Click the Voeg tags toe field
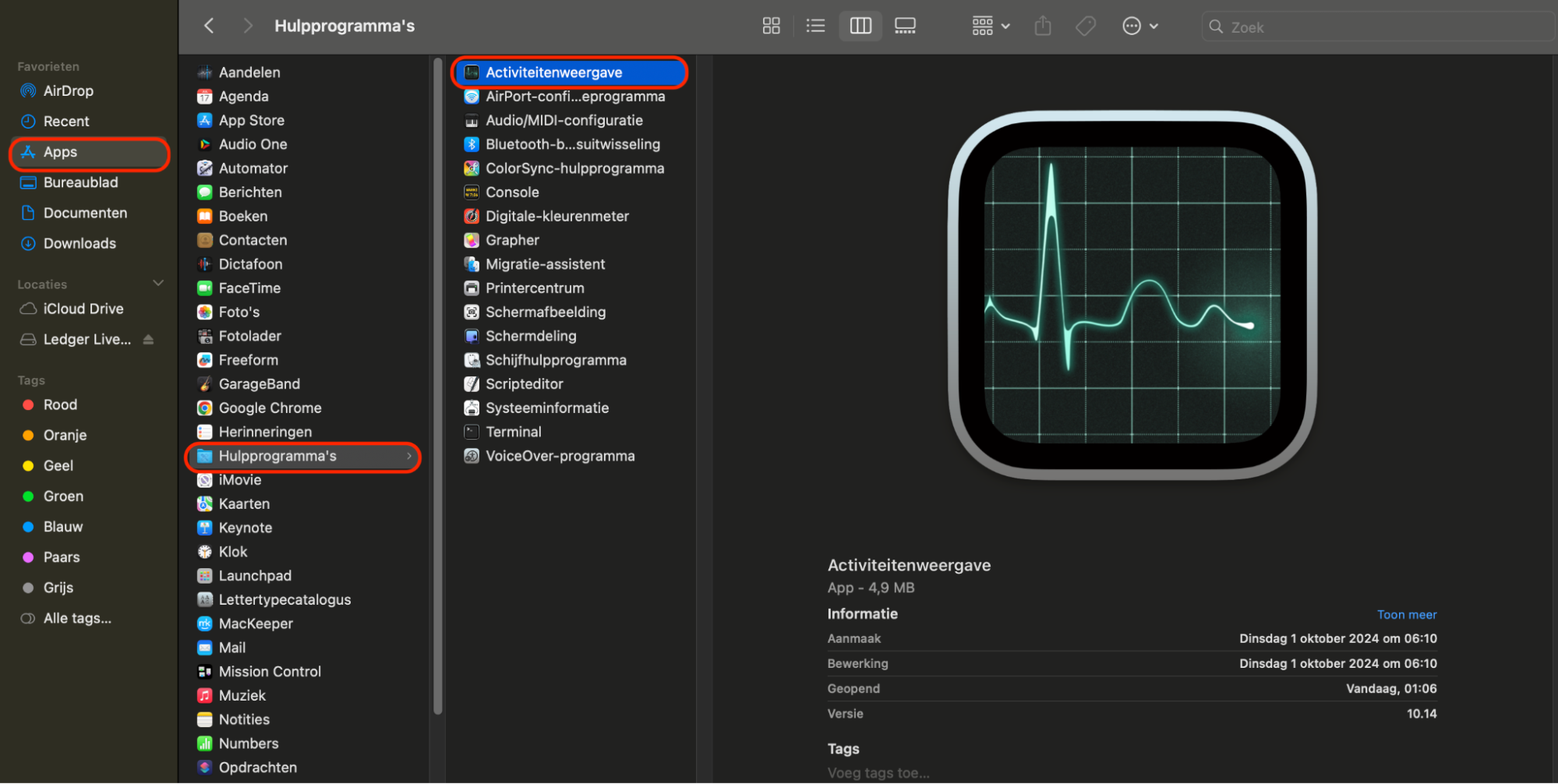The height and width of the screenshot is (784, 1558). 878,772
